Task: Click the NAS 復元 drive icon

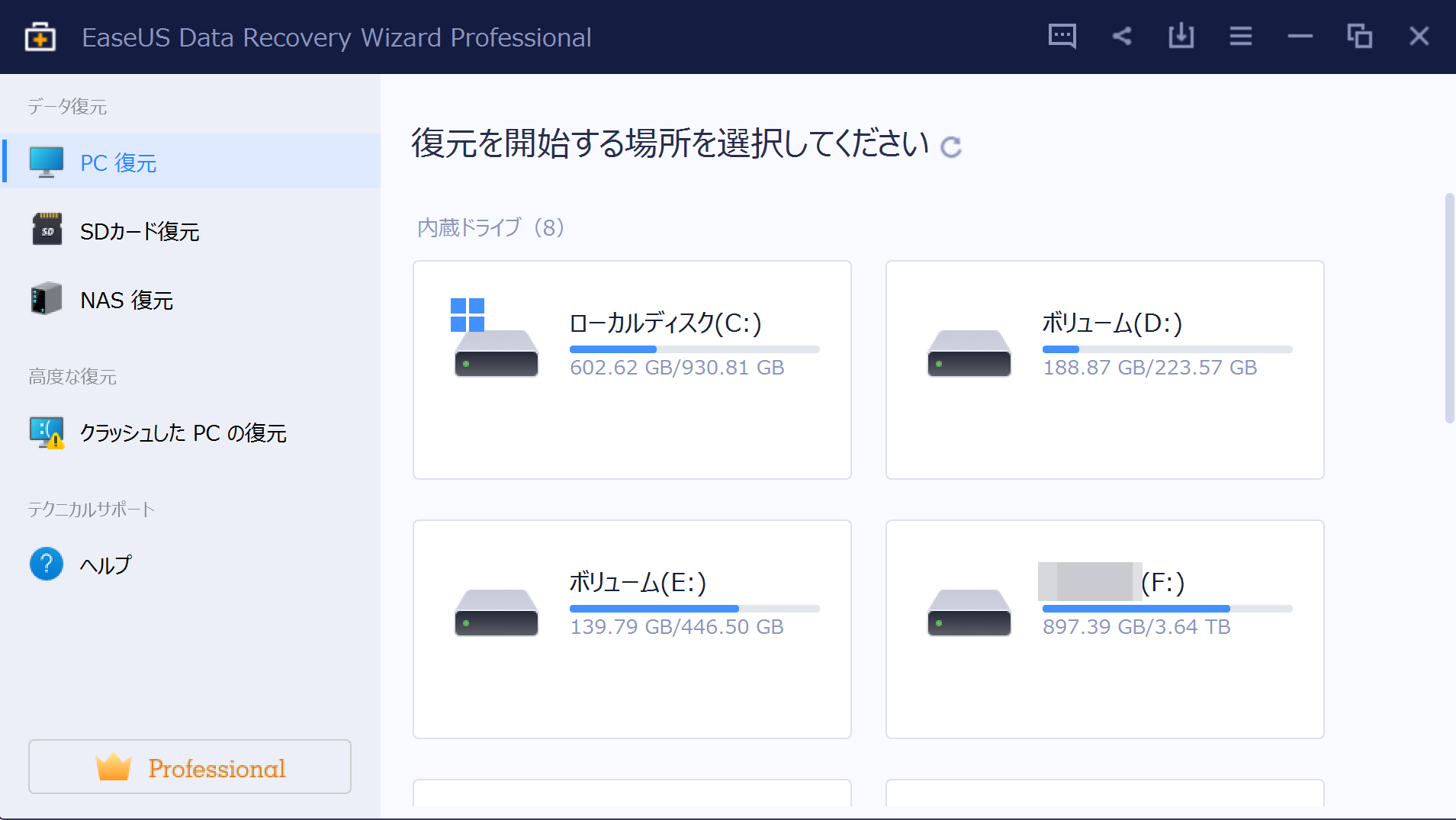Action: click(x=46, y=299)
